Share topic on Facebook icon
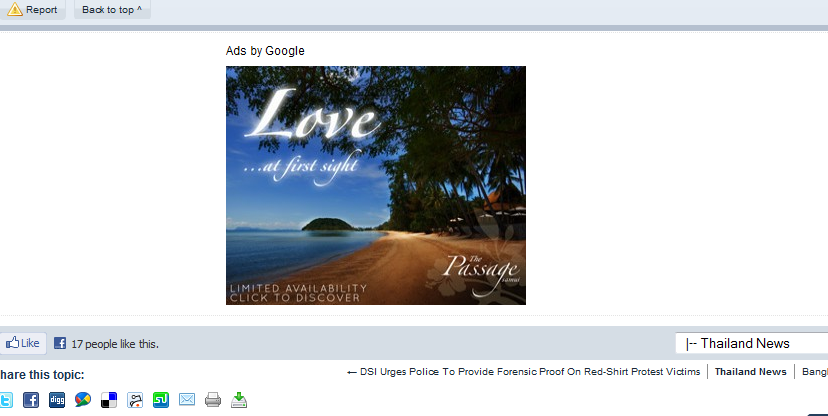The image size is (828, 416). (x=31, y=400)
